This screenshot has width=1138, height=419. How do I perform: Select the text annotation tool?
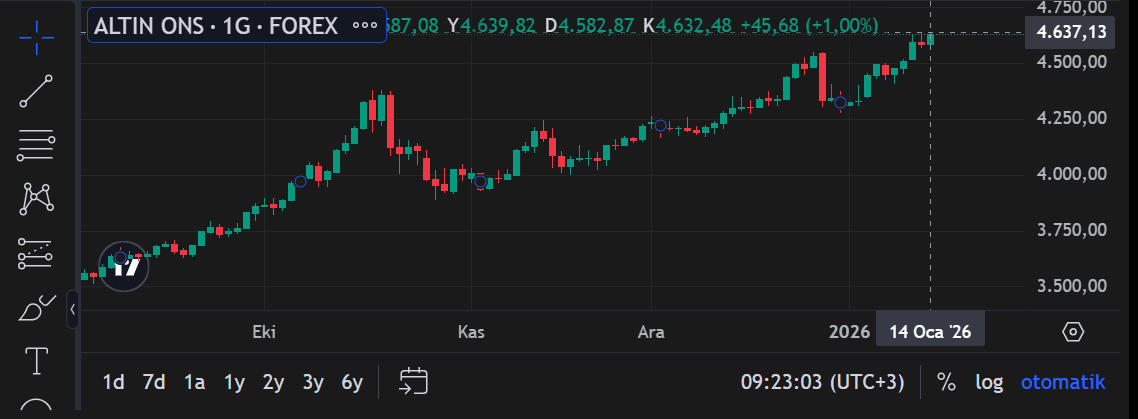pos(37,360)
